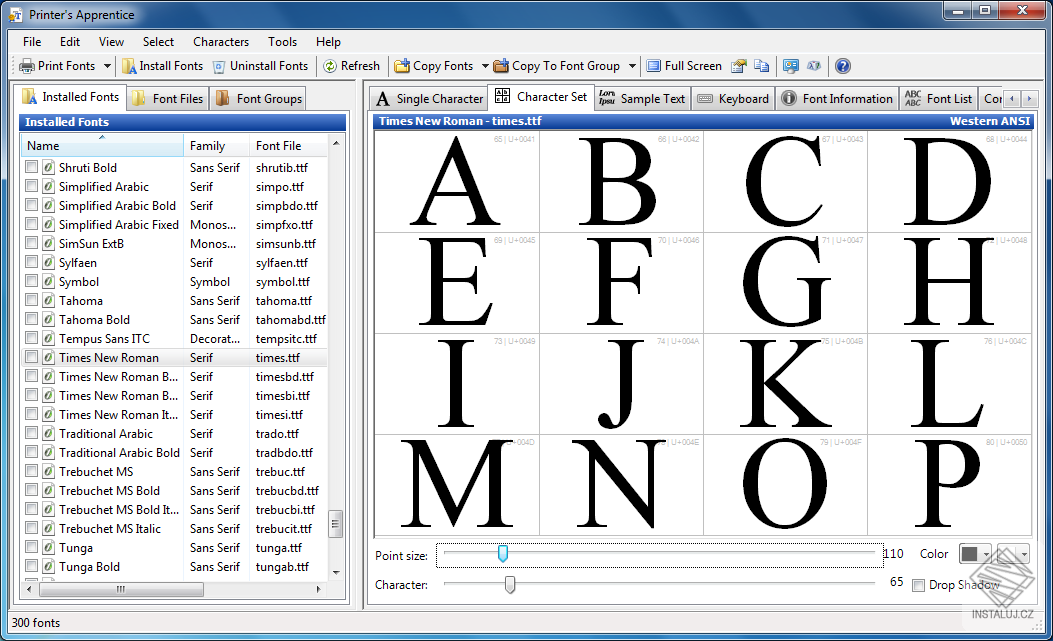1053x641 pixels.
Task: Click the copy pages icon in toolbar
Action: pos(762,66)
